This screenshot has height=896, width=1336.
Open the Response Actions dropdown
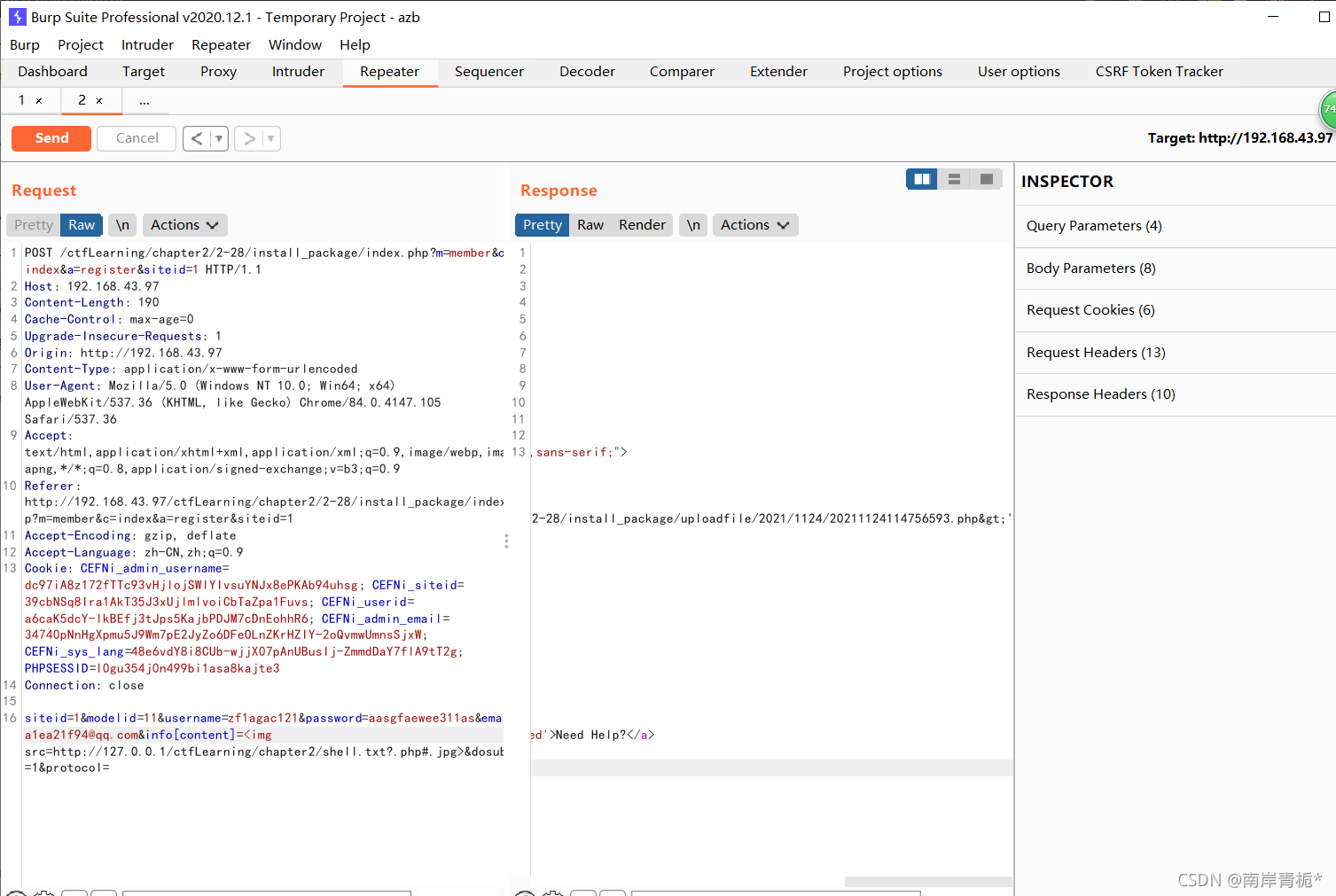(754, 225)
